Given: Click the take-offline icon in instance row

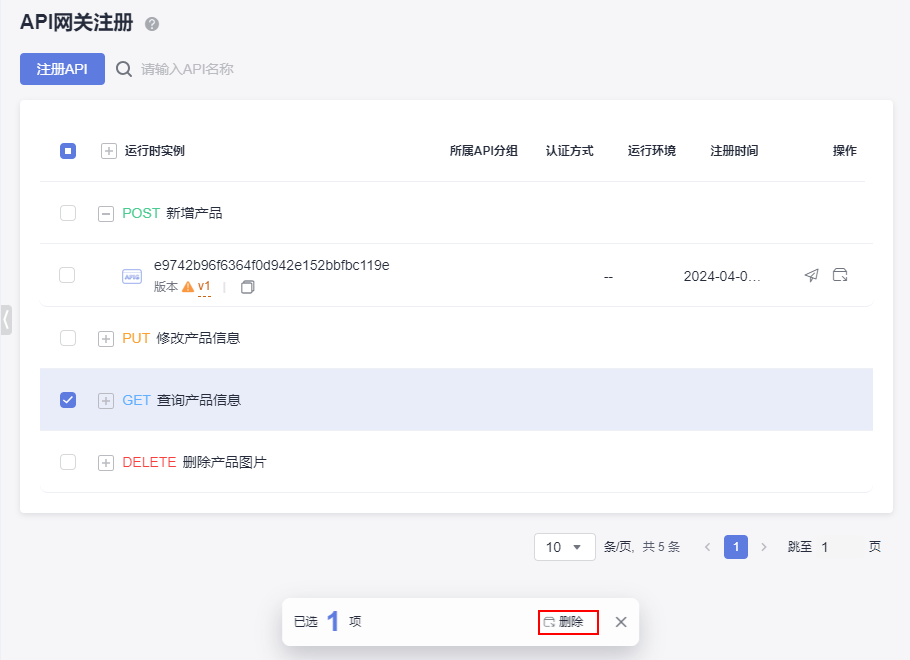Looking at the screenshot, I should (x=840, y=275).
